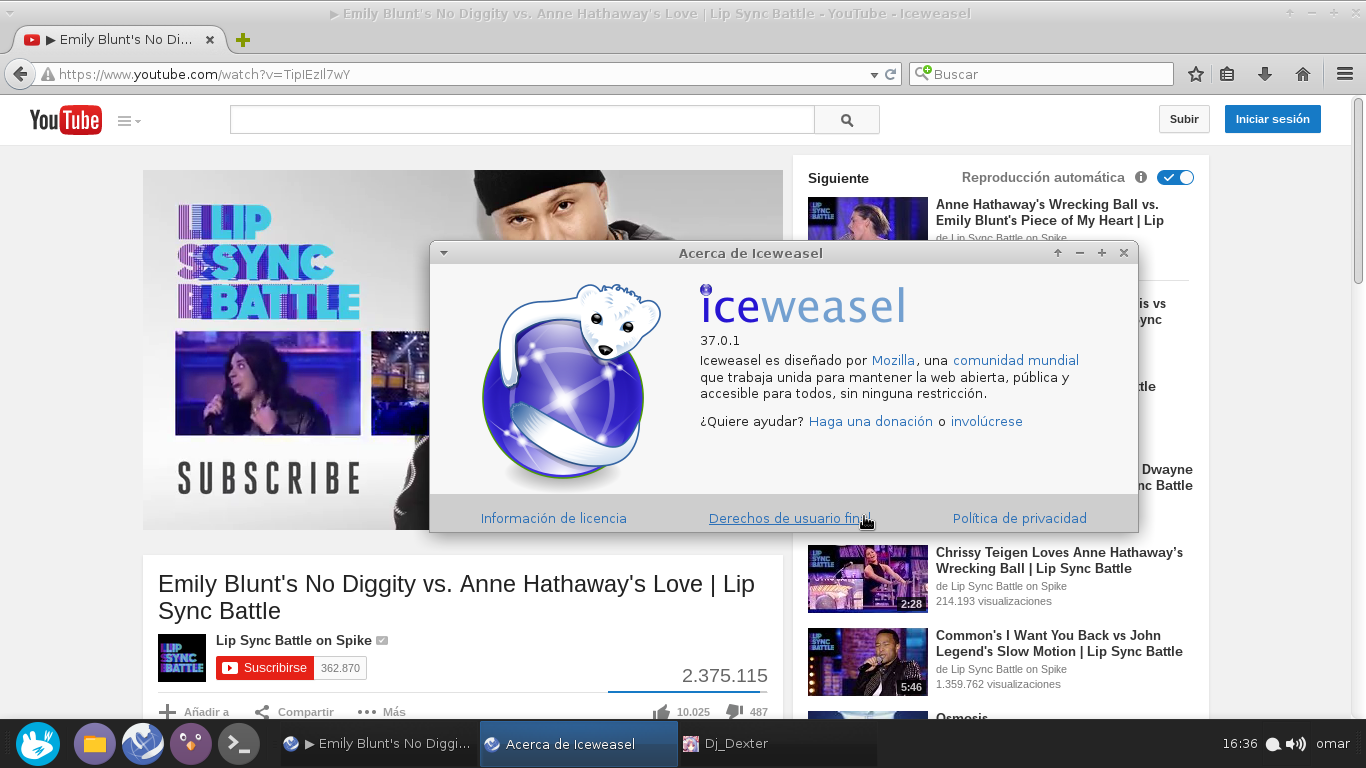The height and width of the screenshot is (768, 1366).
Task: Open Chrissy Teigen Loves video thumbnail
Action: pos(868,578)
